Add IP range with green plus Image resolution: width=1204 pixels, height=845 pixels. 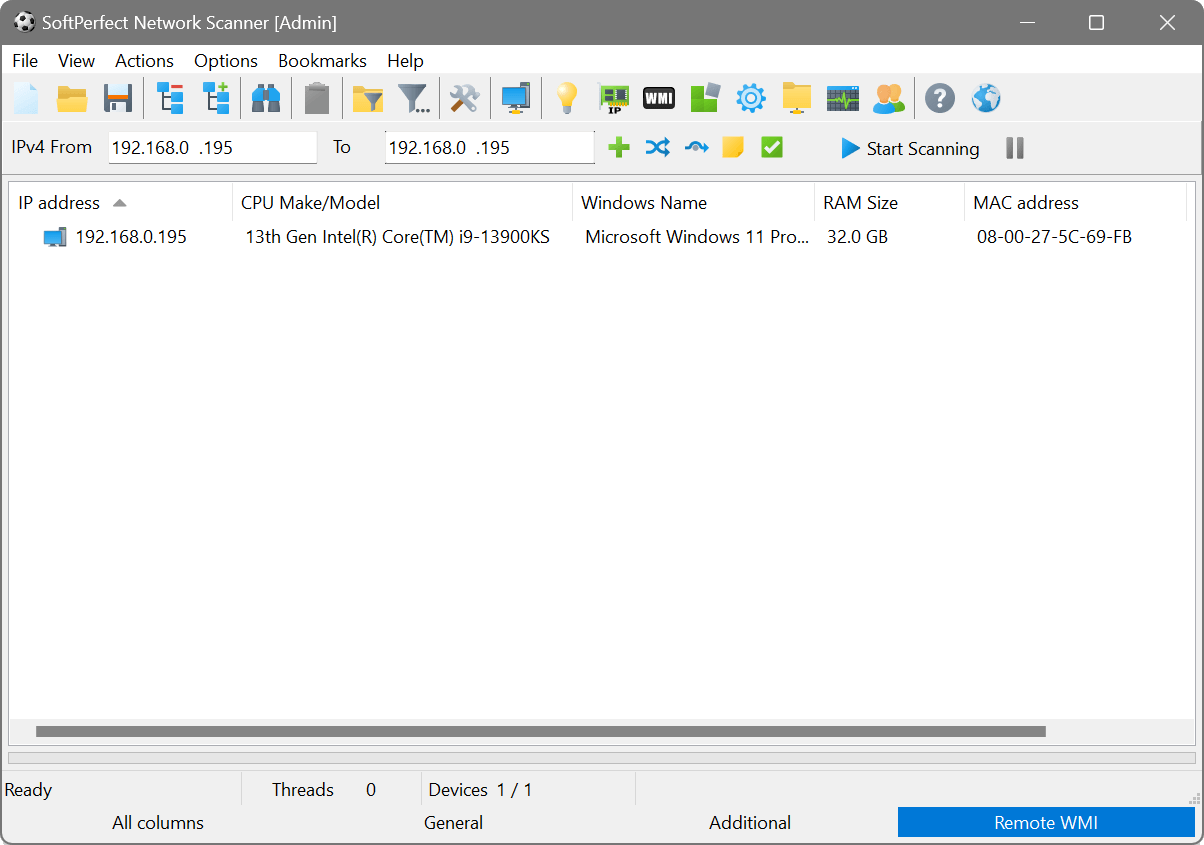point(619,148)
